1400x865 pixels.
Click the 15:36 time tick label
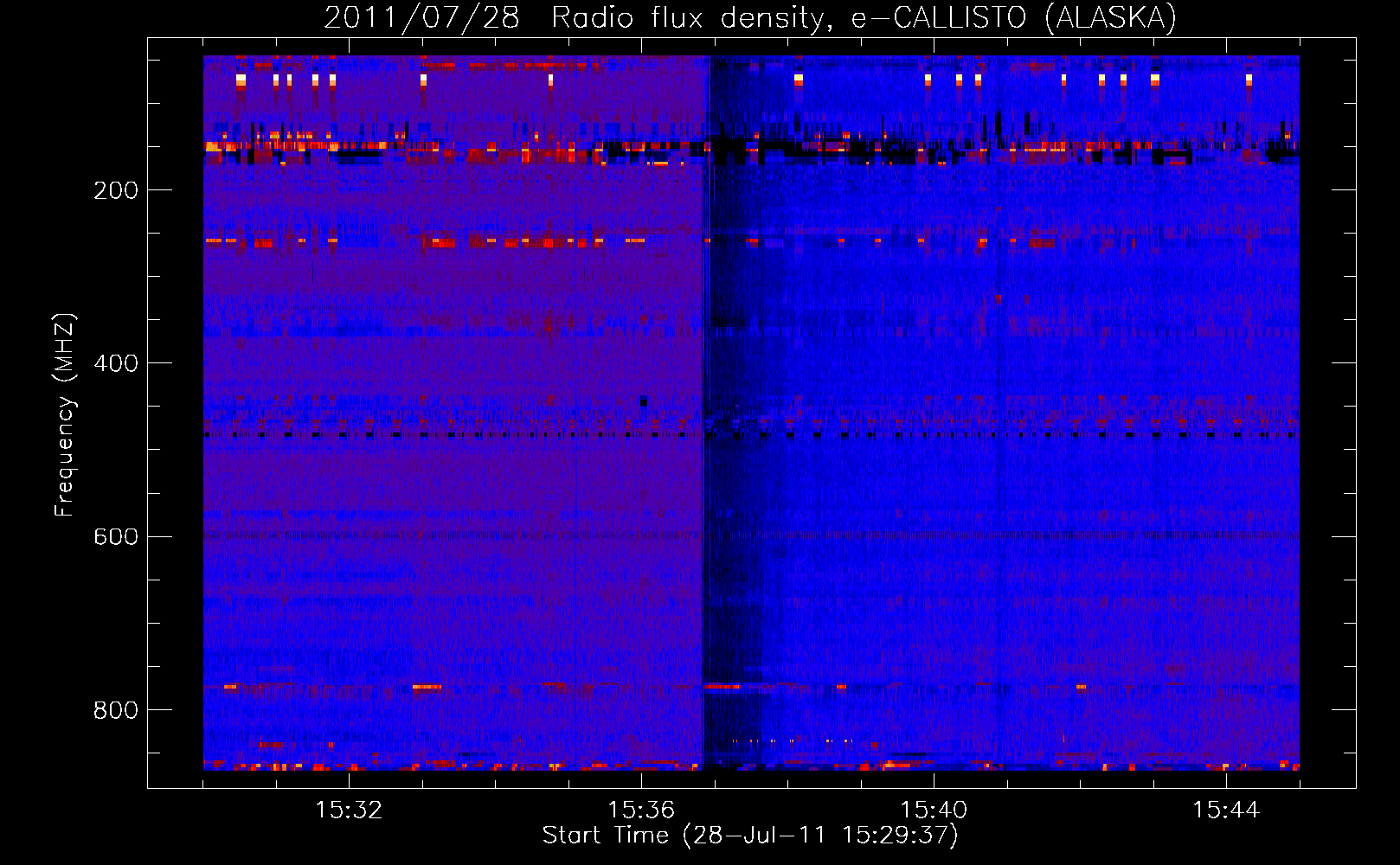tap(641, 811)
